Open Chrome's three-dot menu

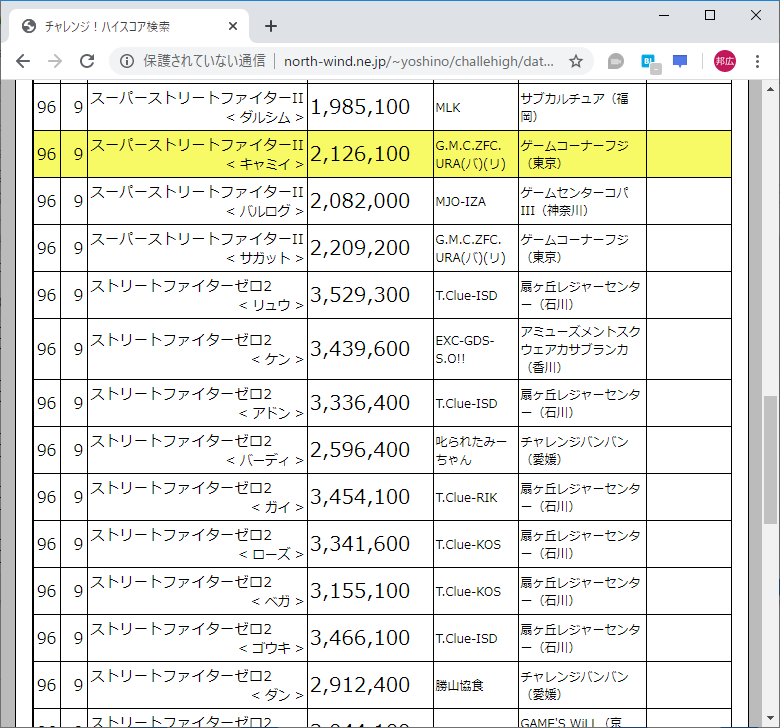[757, 61]
